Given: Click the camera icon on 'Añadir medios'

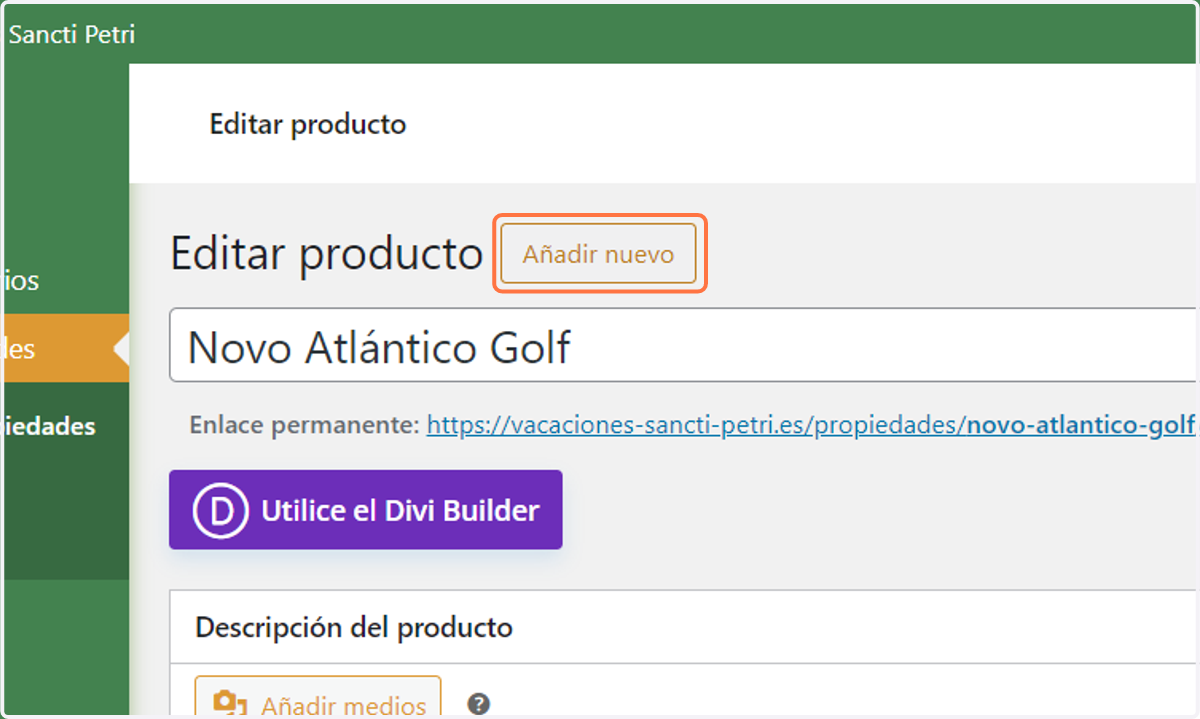Looking at the screenshot, I should (231, 704).
